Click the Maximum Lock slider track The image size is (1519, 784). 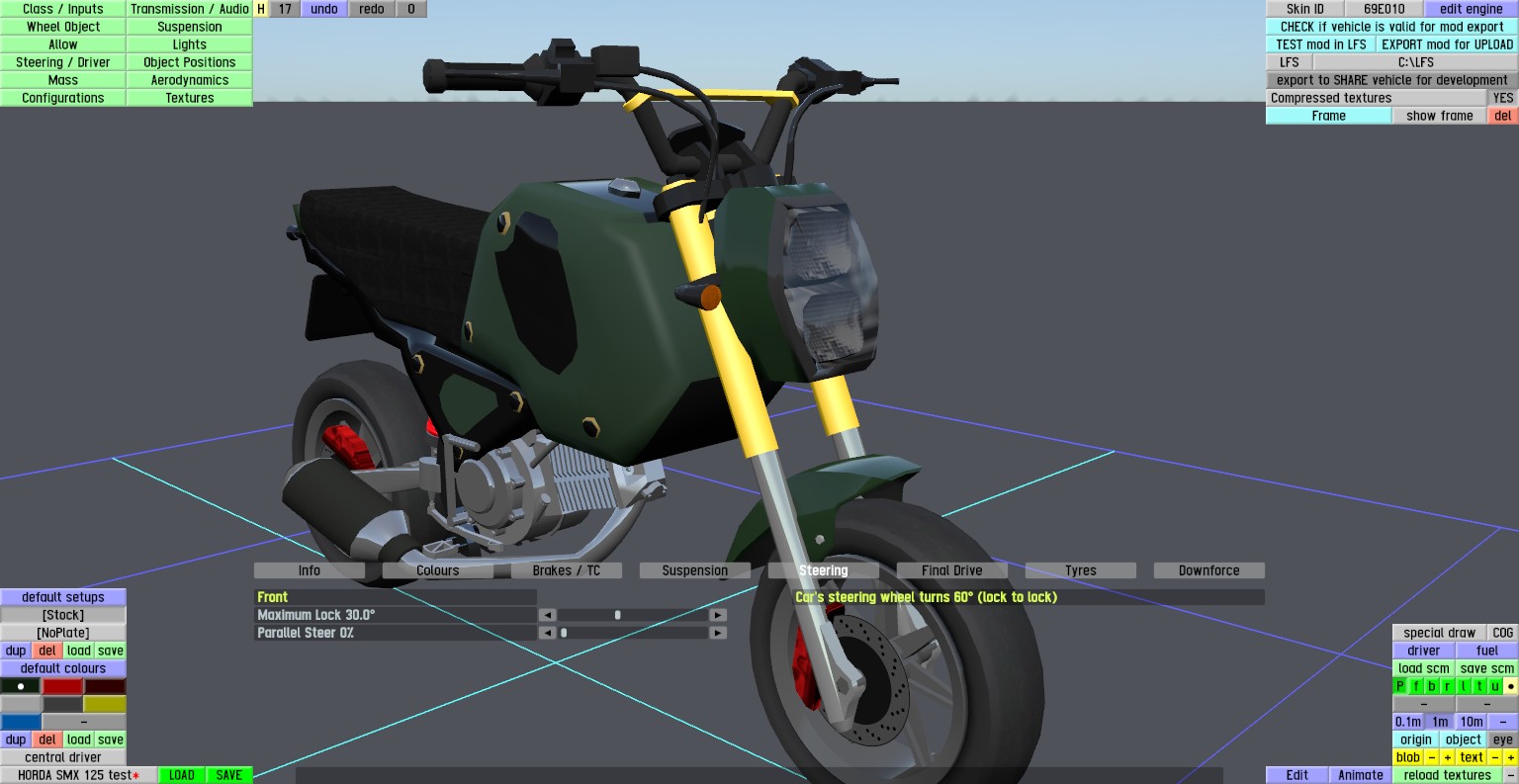pyautogui.click(x=633, y=615)
